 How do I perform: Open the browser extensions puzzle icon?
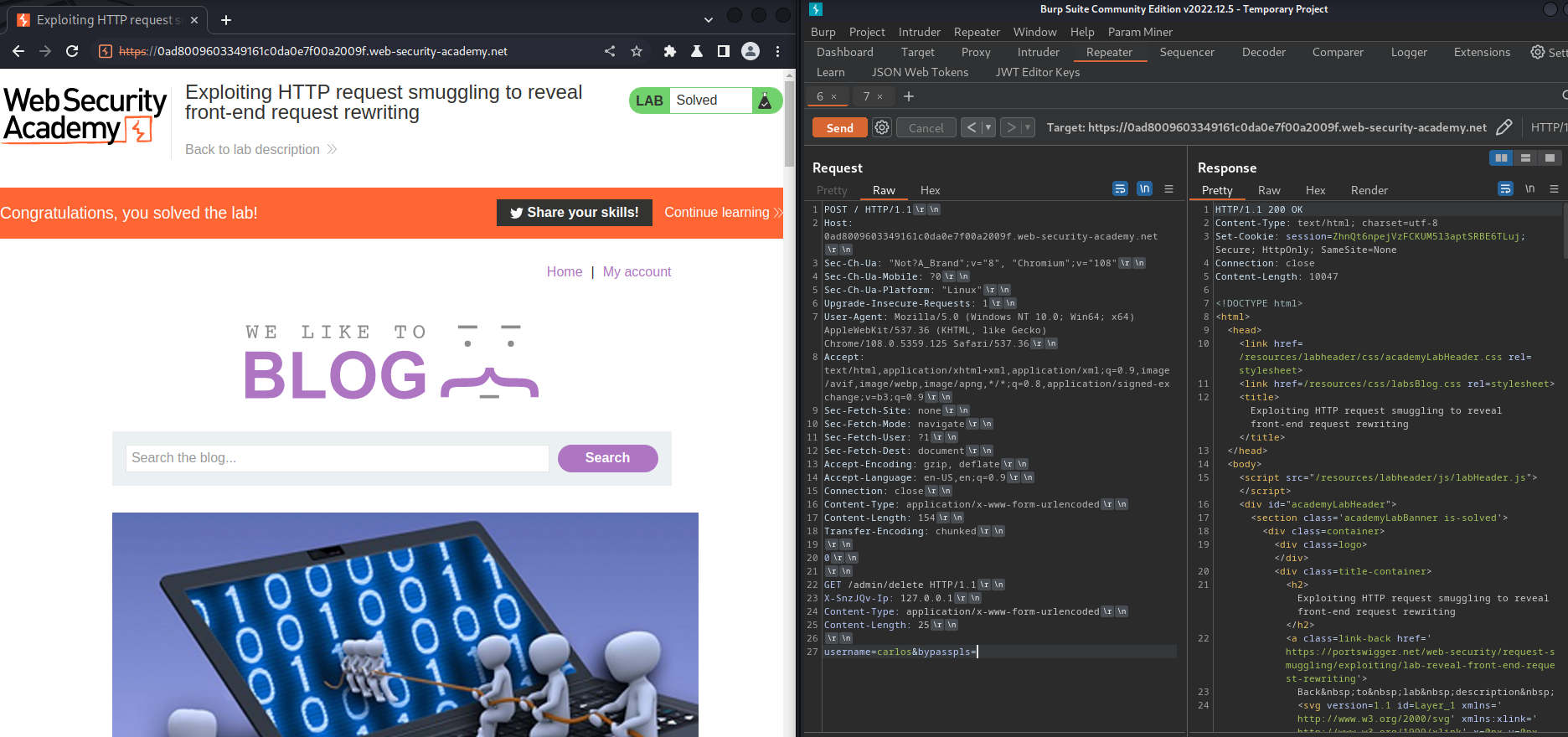click(x=670, y=51)
